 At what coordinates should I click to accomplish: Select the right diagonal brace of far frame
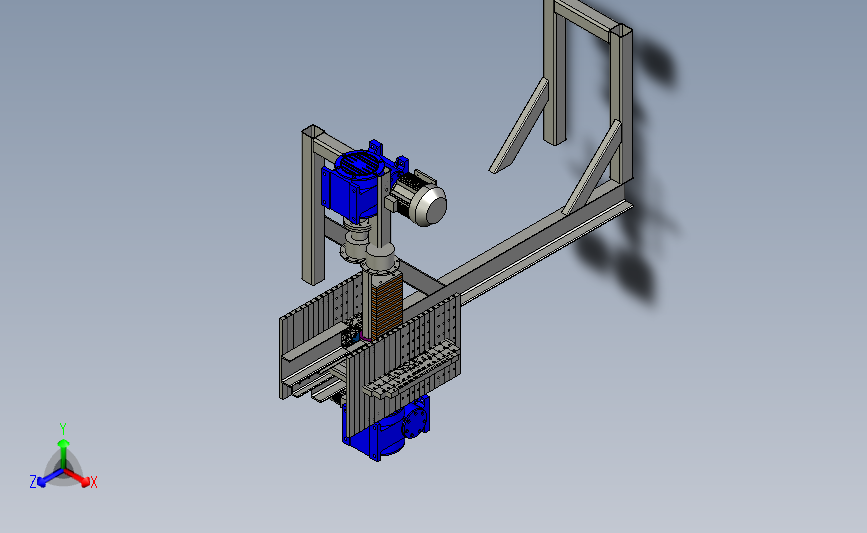click(593, 167)
